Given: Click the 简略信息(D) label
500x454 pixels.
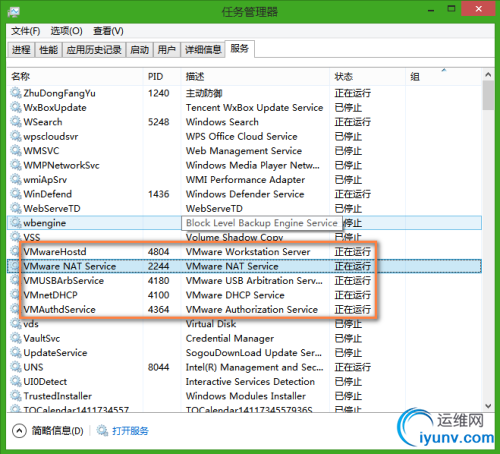Looking at the screenshot, I should pos(57,431).
